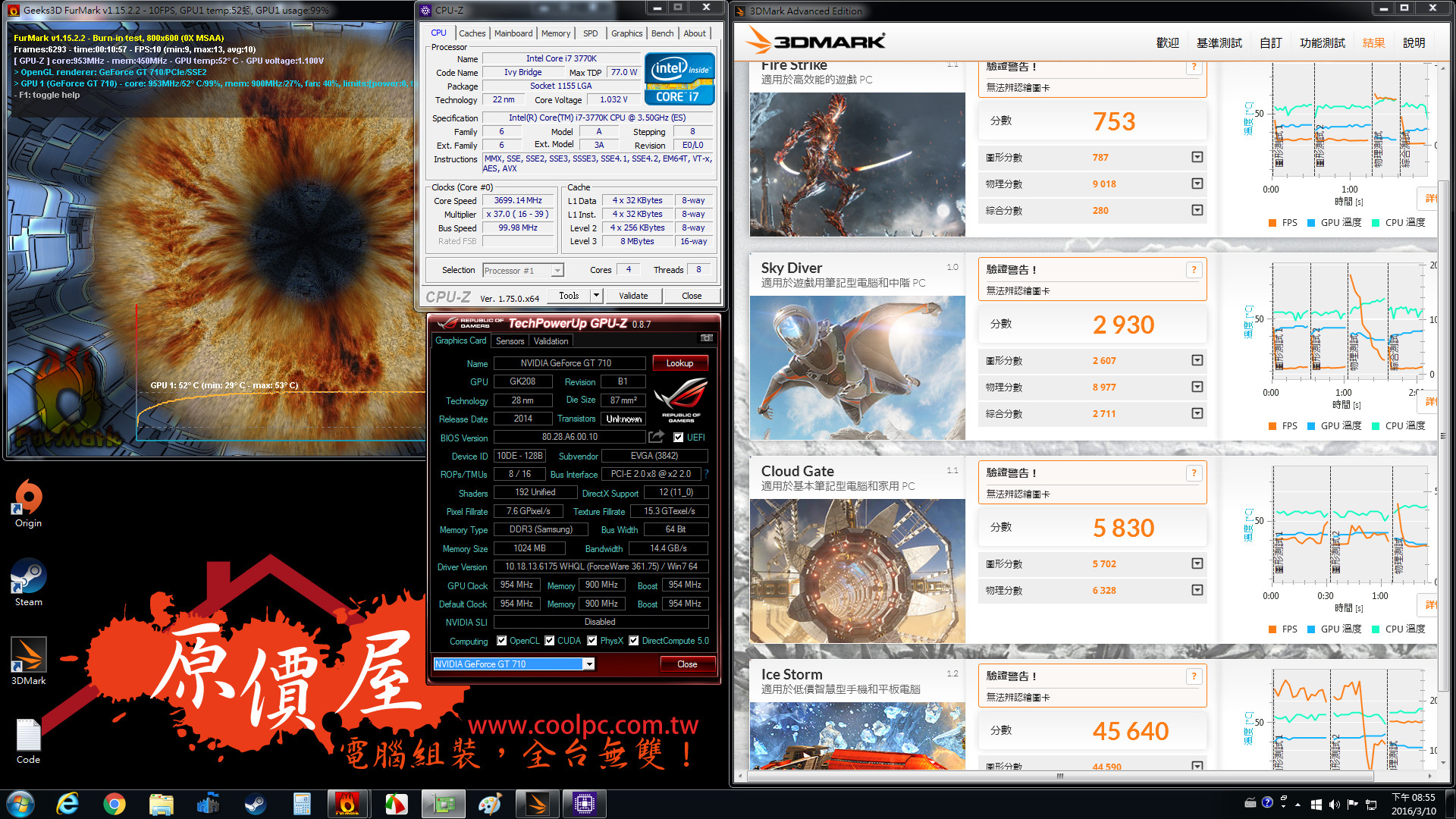
Task: Click the Bus Interface question mark in GPU-Z
Action: point(706,474)
